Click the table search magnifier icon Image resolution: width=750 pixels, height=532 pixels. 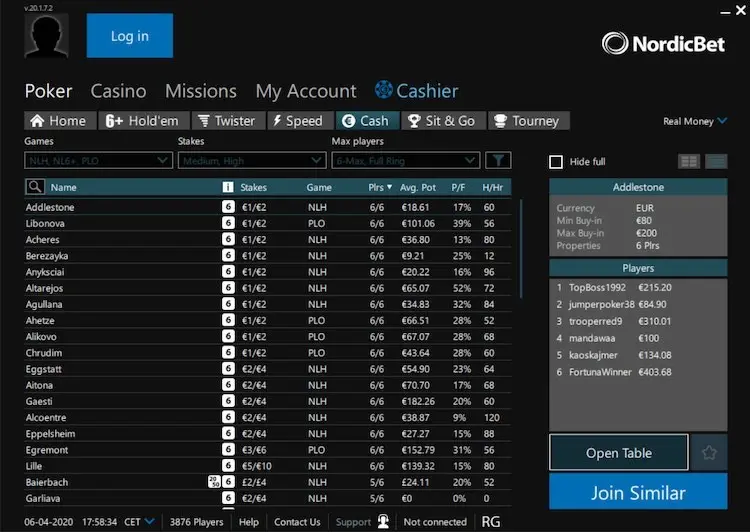35,187
